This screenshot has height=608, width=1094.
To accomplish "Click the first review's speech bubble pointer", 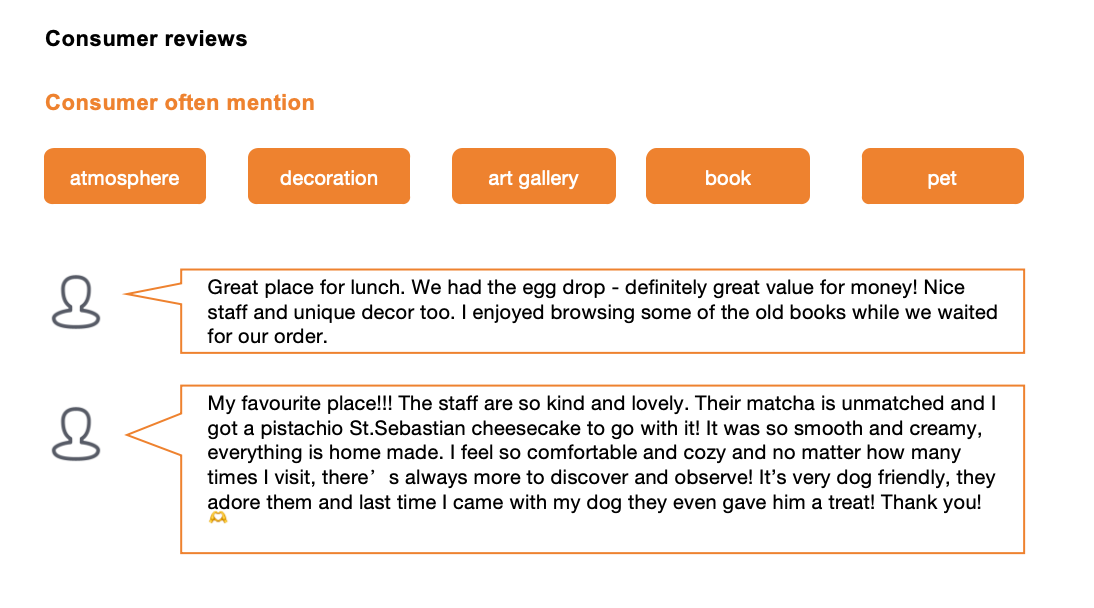I will (x=153, y=294).
